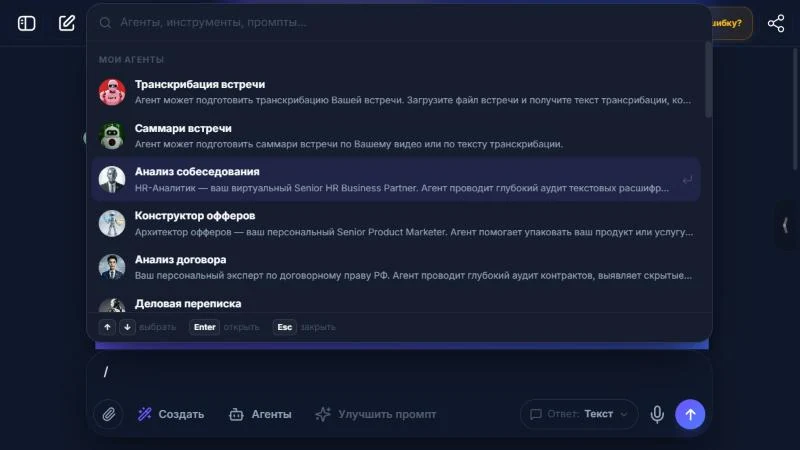
Task: Click Улучшить промпт button
Action: pyautogui.click(x=376, y=414)
